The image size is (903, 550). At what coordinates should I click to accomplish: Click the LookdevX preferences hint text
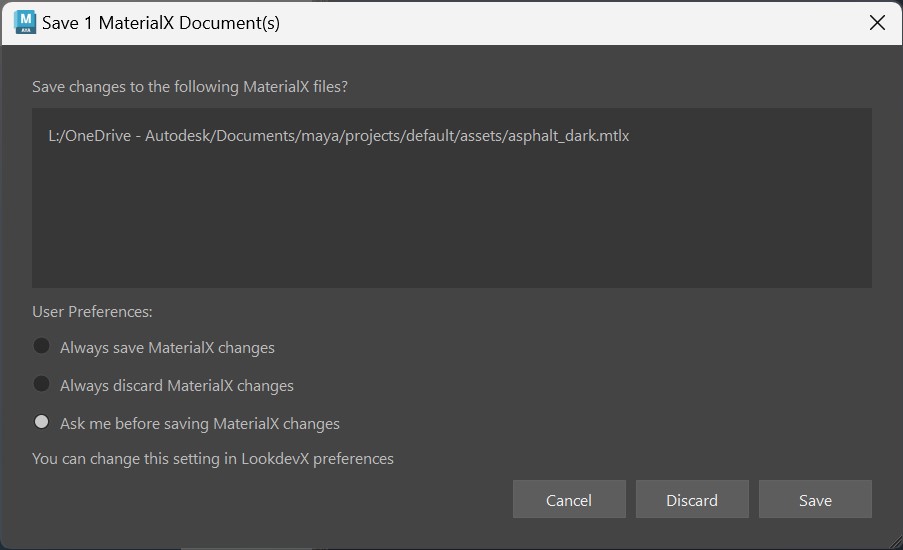[x=213, y=459]
